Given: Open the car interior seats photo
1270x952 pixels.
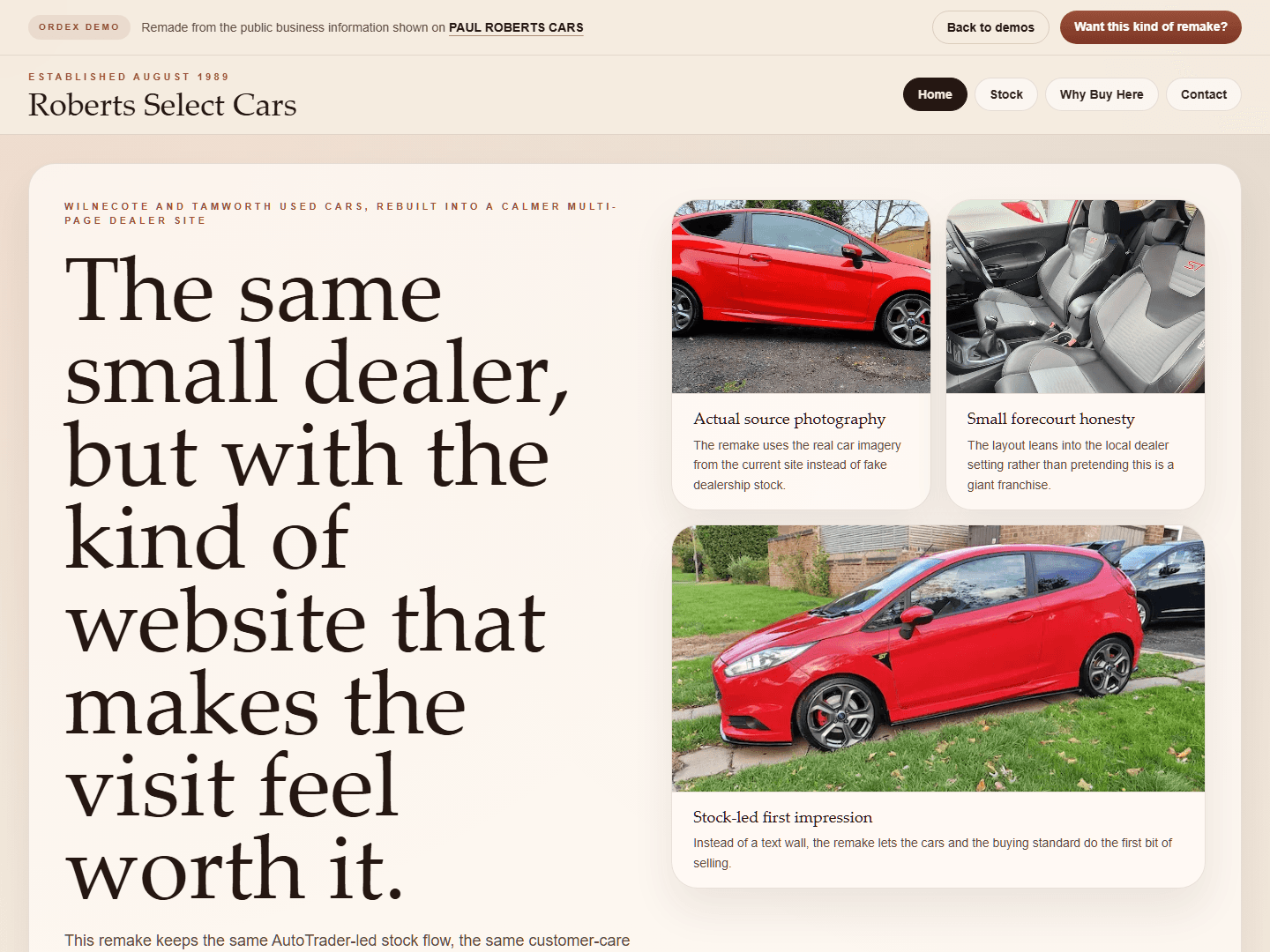Looking at the screenshot, I should (1074, 297).
